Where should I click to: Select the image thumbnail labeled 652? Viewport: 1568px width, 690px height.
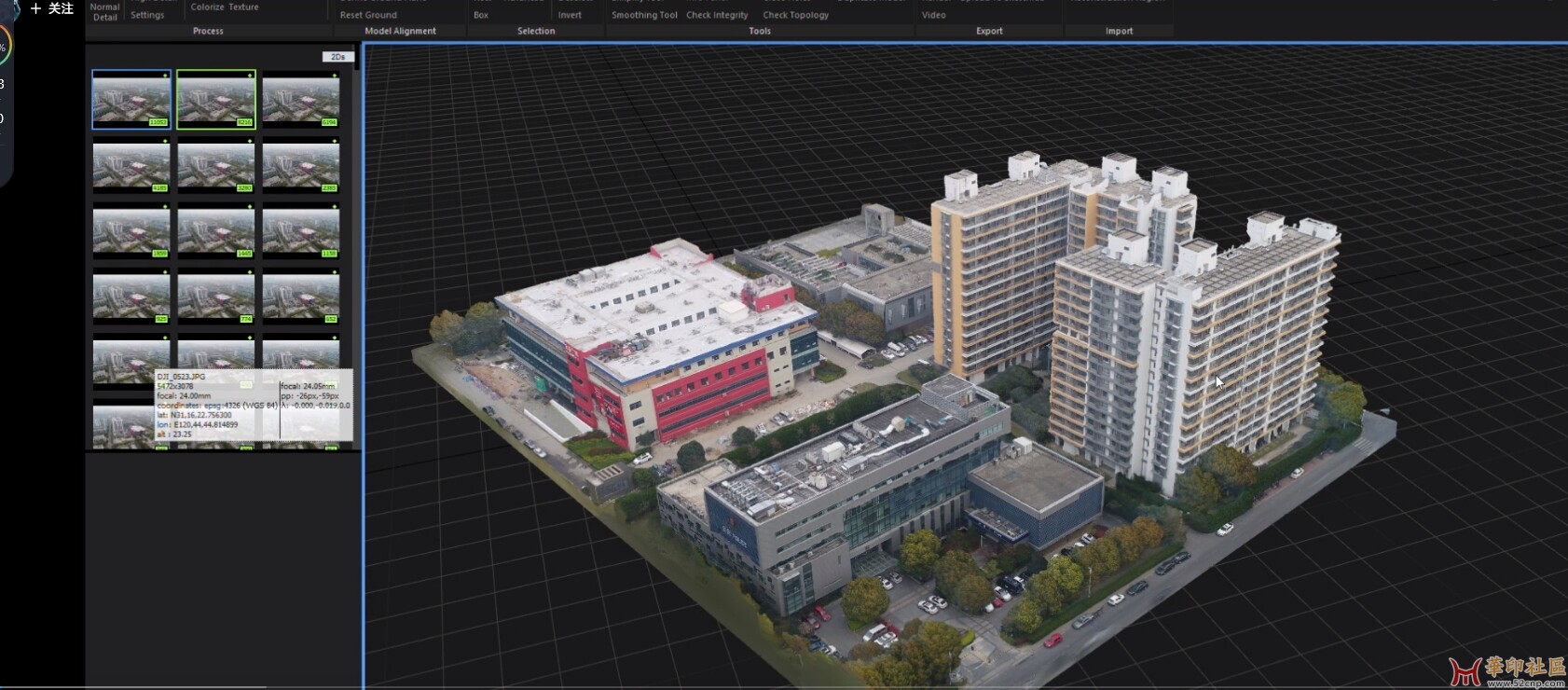(x=301, y=297)
